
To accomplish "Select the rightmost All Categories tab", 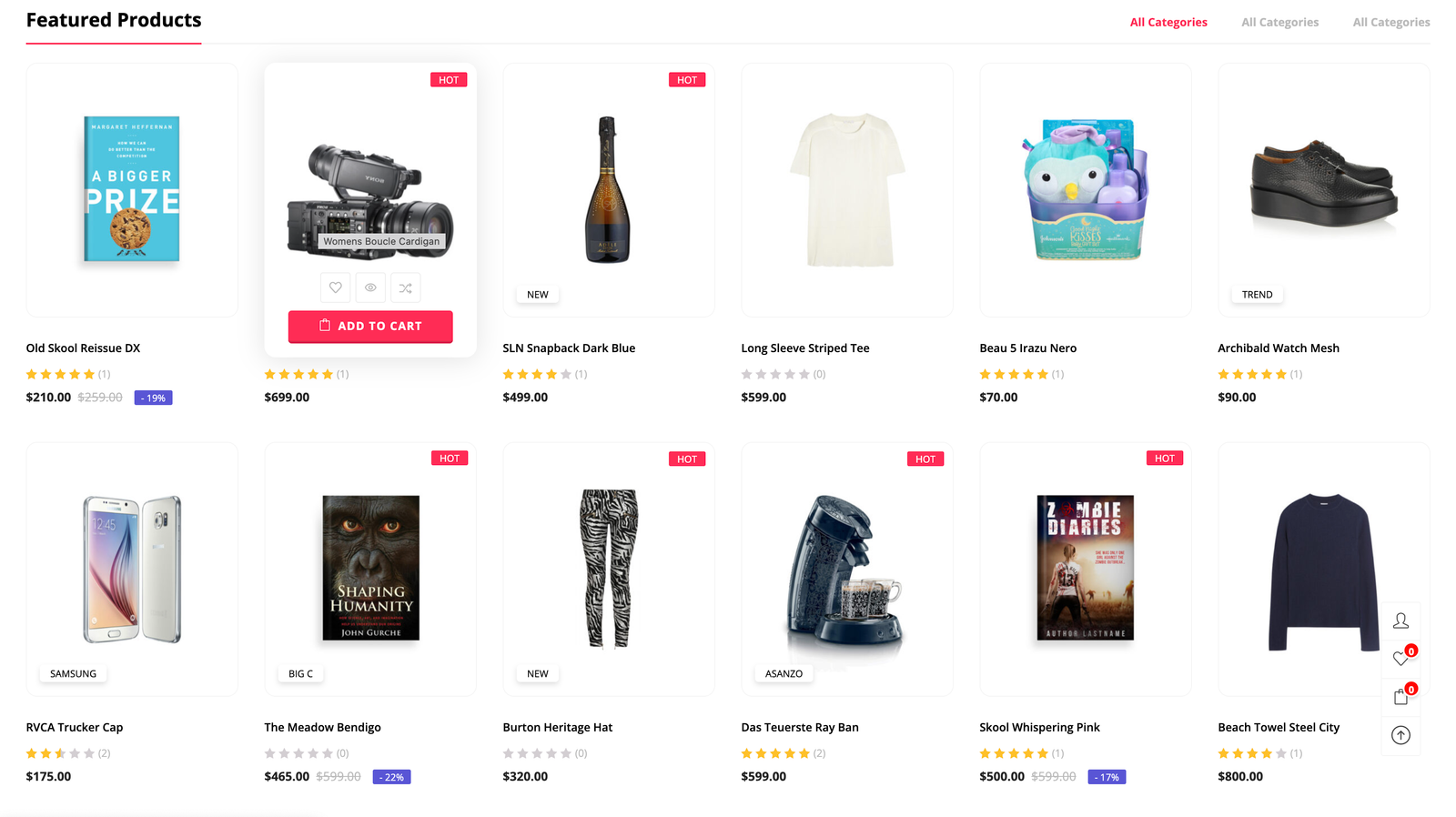I will pos(1390,22).
